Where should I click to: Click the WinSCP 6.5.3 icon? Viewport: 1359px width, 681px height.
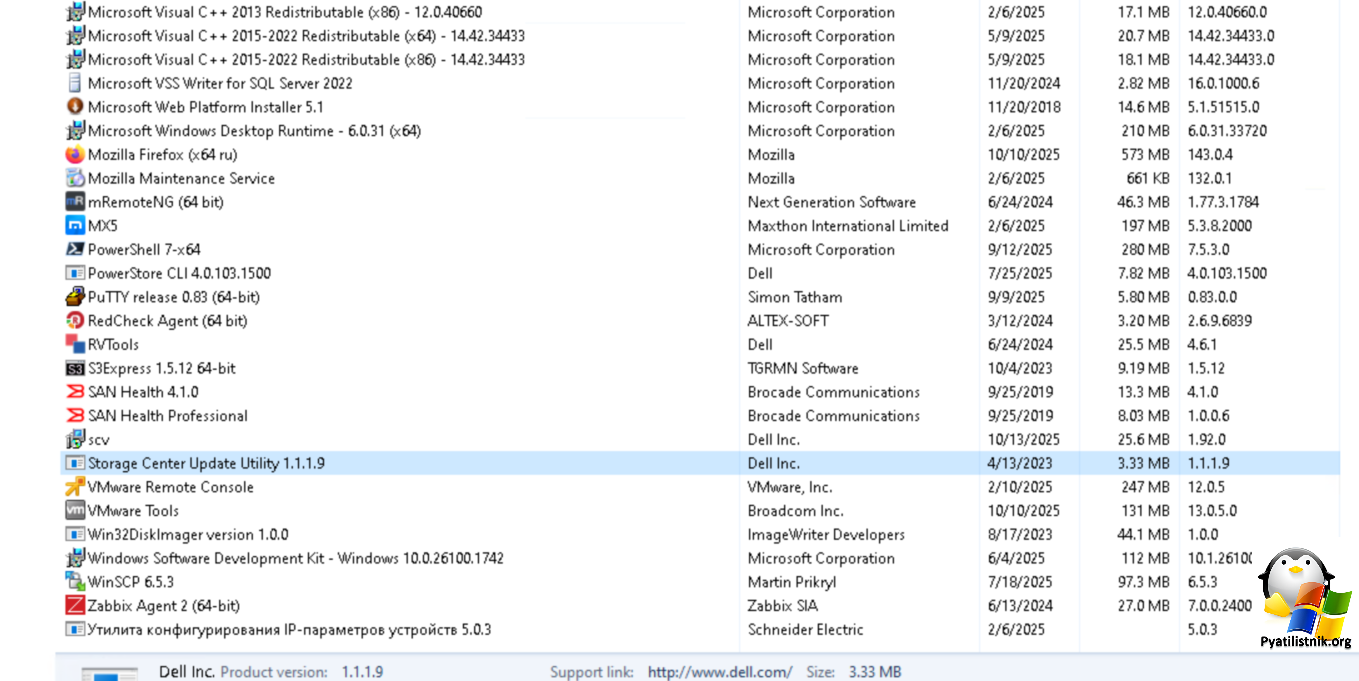point(75,582)
